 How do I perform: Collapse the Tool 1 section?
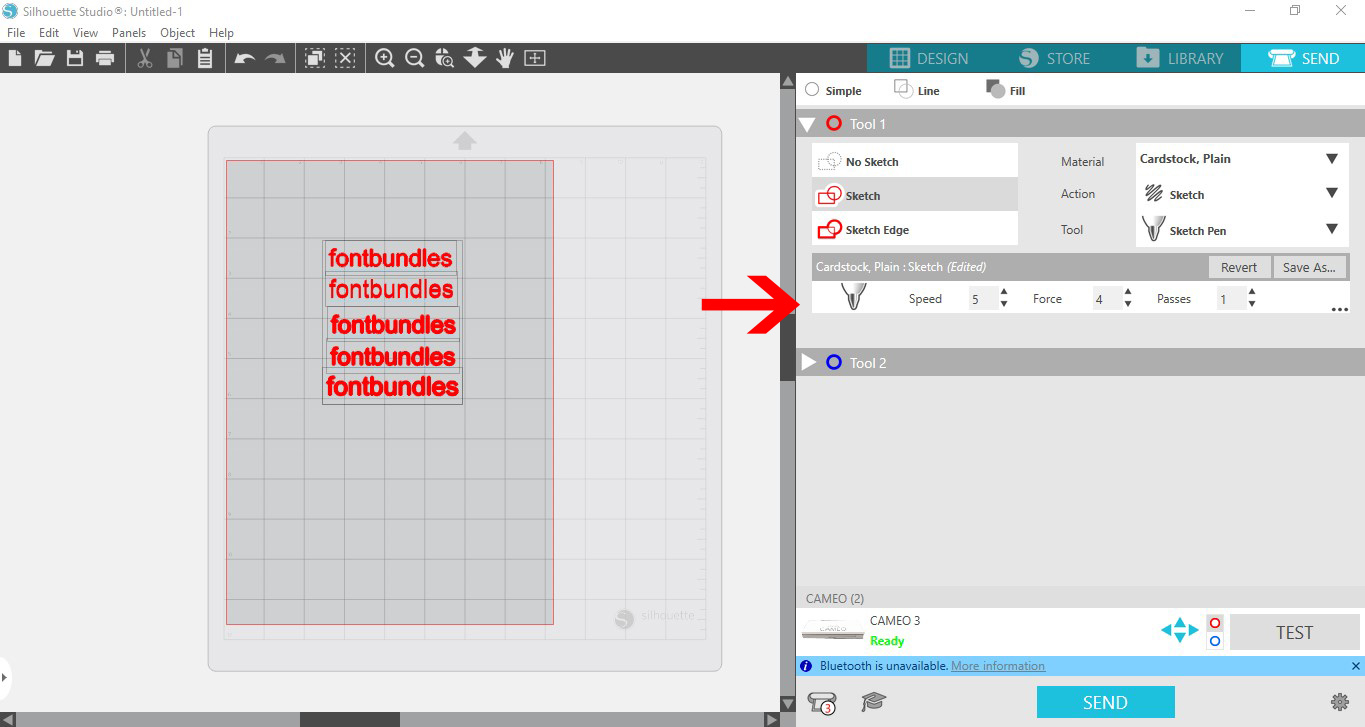point(808,124)
